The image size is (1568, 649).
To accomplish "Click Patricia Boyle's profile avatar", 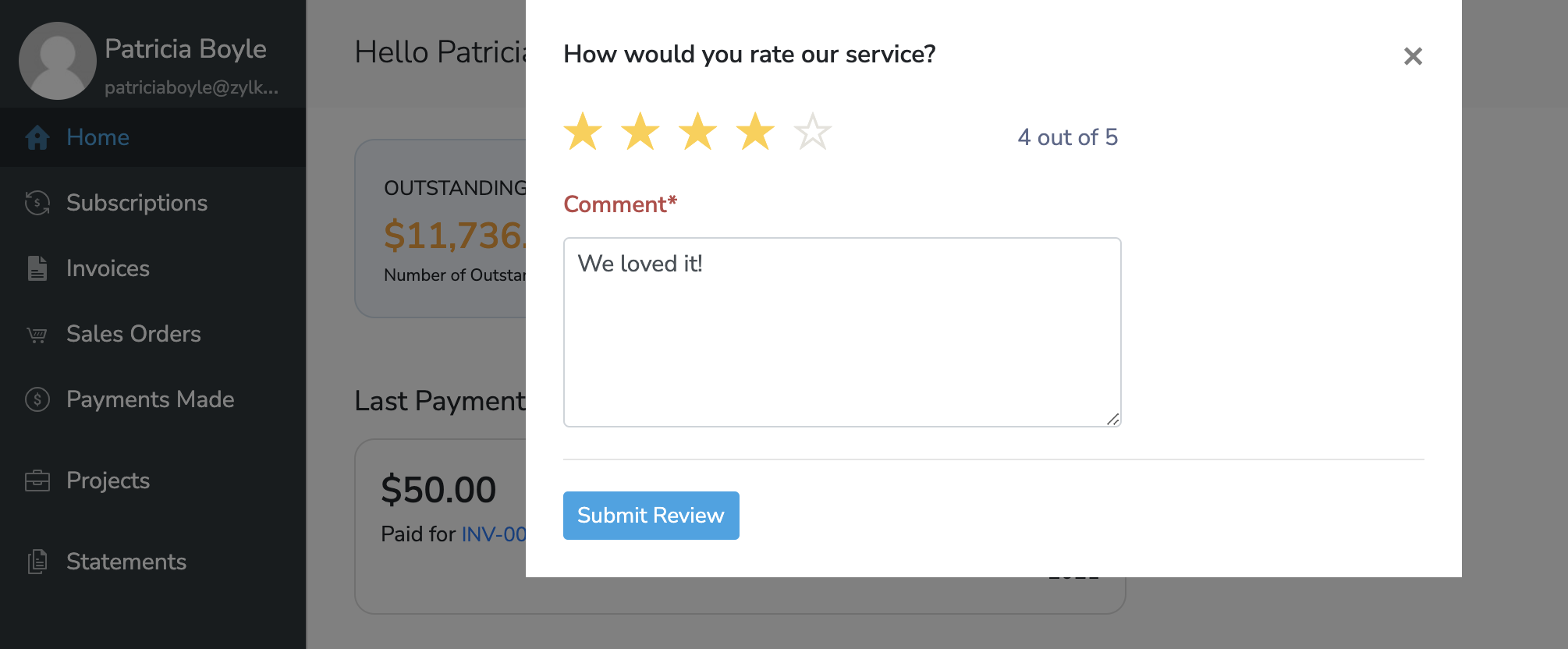I will (57, 61).
